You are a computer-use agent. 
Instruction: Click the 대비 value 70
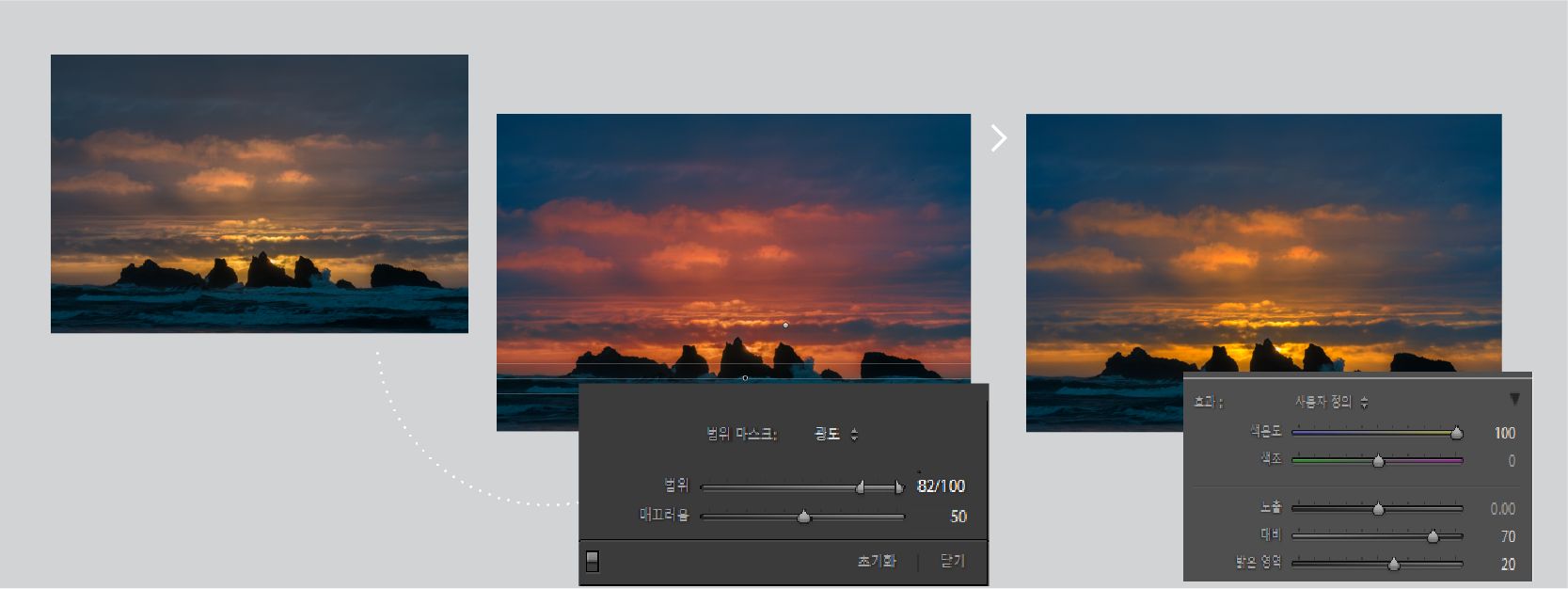pos(1508,536)
